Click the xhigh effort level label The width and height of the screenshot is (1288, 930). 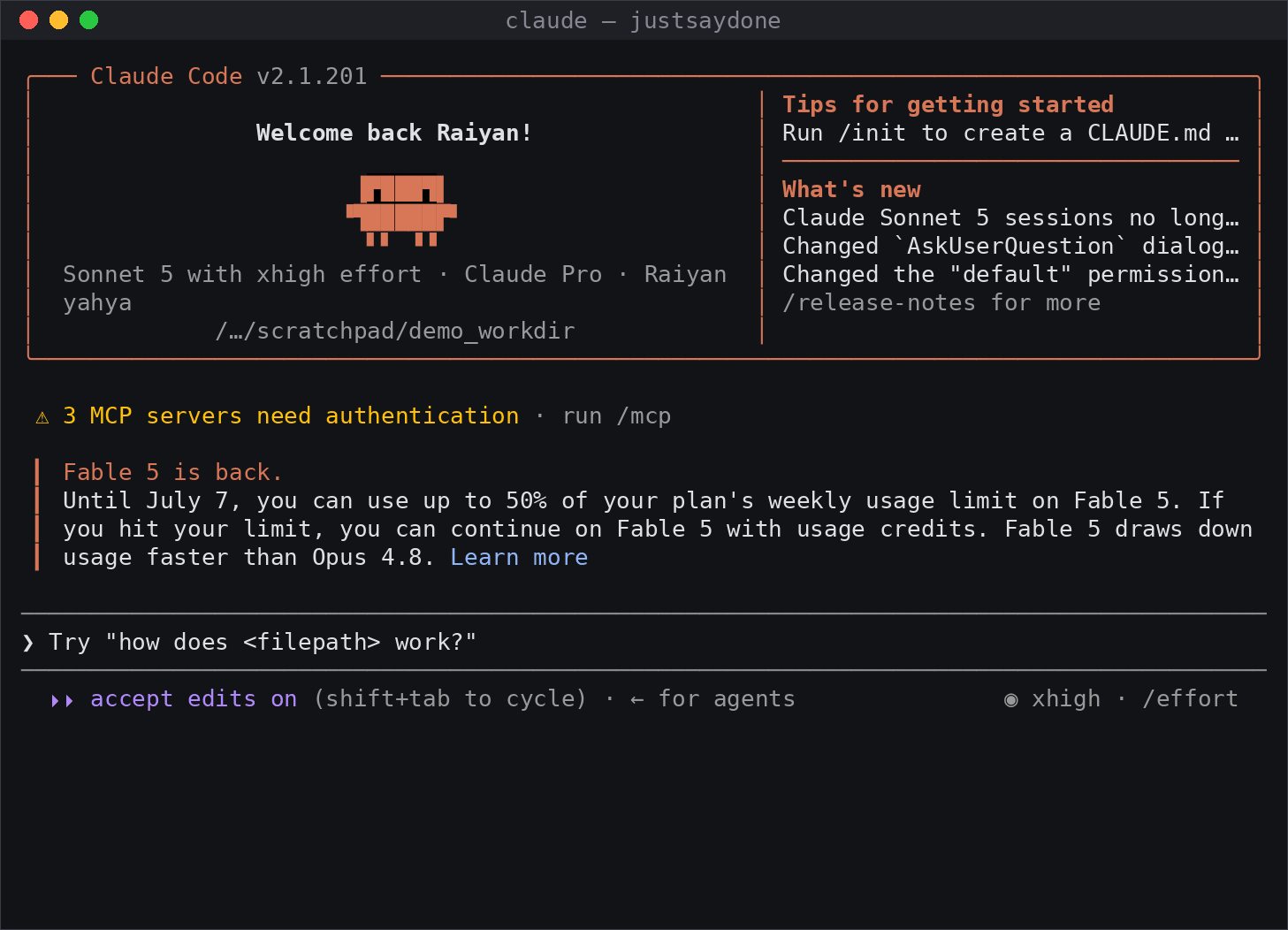click(x=1066, y=699)
